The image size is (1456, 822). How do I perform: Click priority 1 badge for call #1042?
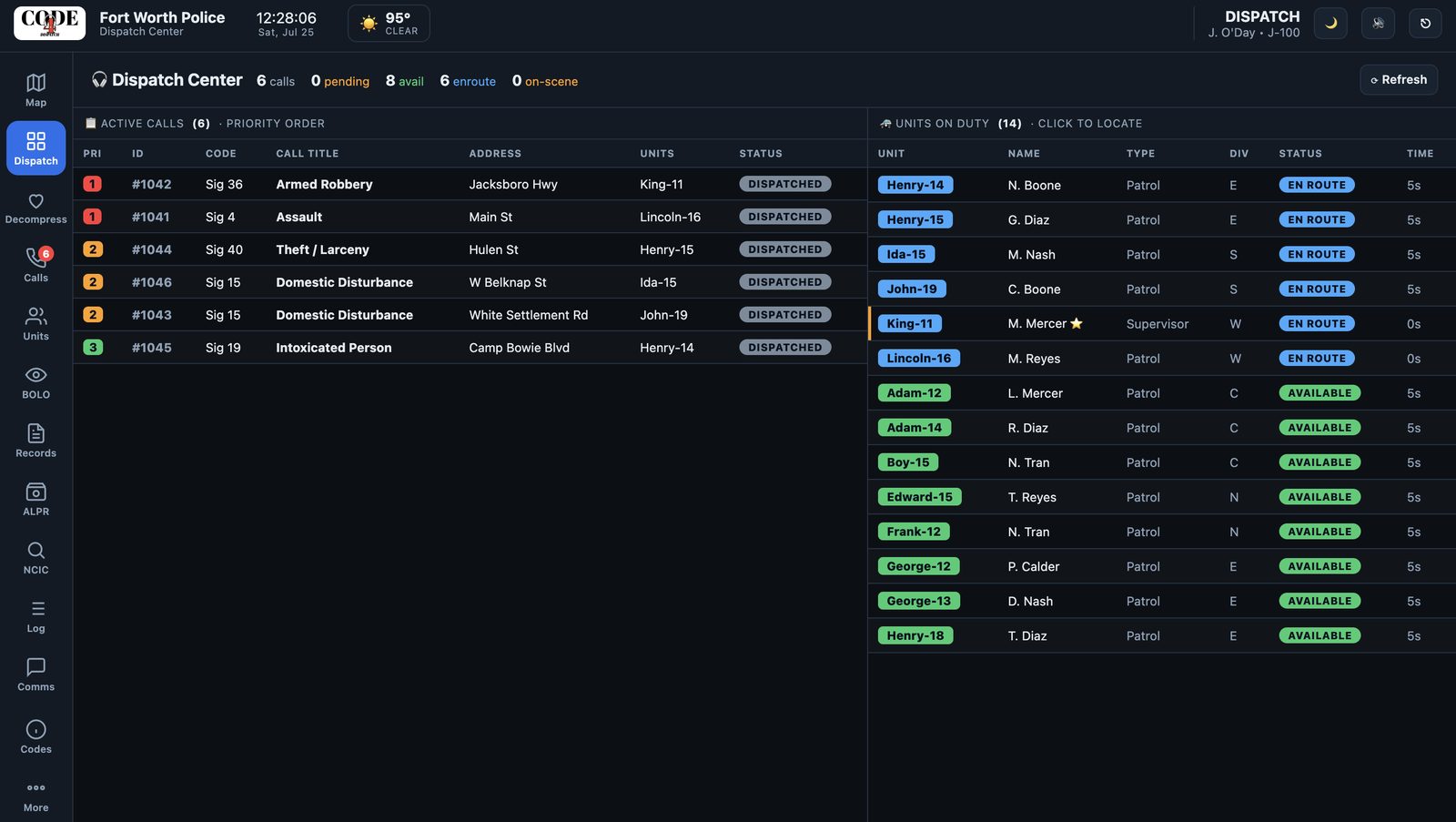[x=92, y=184]
